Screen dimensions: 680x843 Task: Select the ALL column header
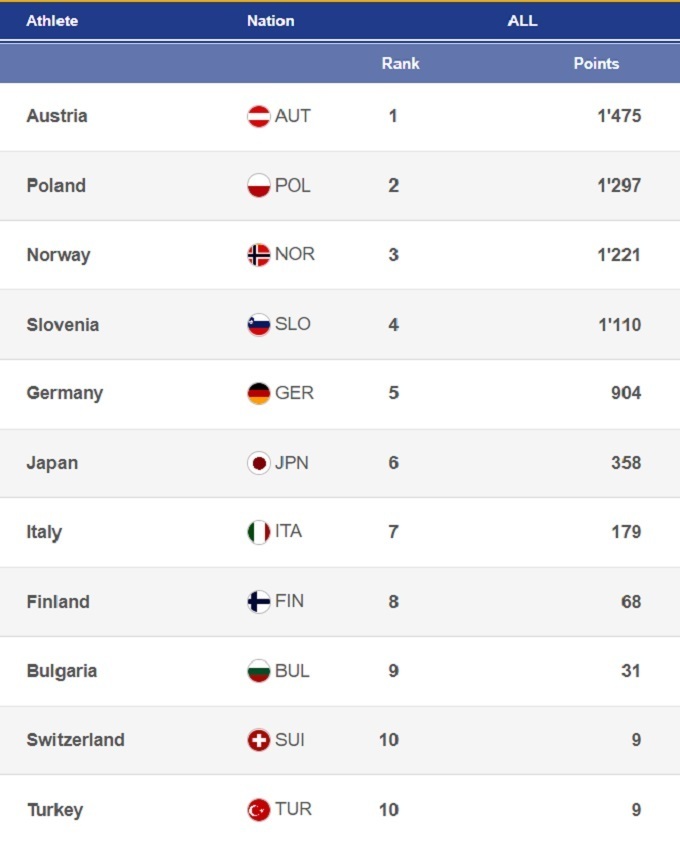(522, 20)
